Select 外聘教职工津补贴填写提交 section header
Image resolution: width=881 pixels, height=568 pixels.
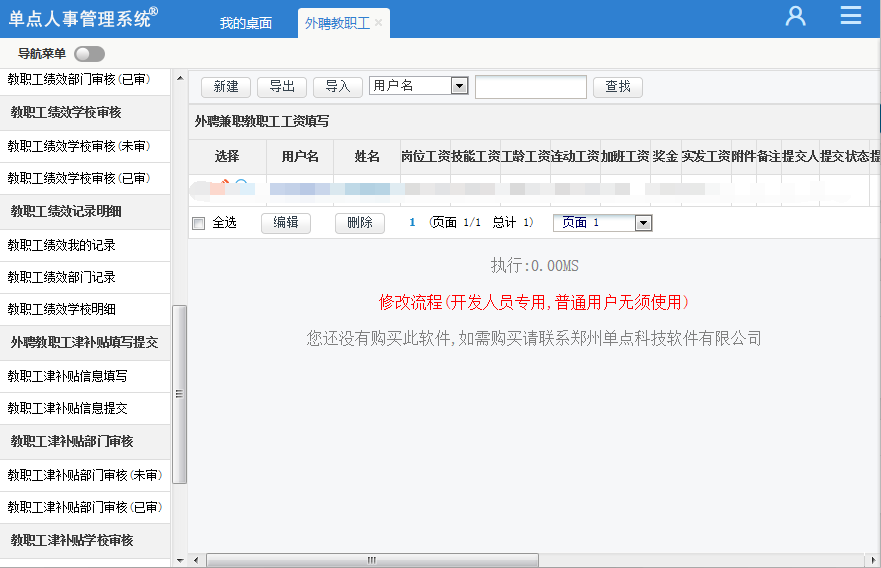click(85, 342)
